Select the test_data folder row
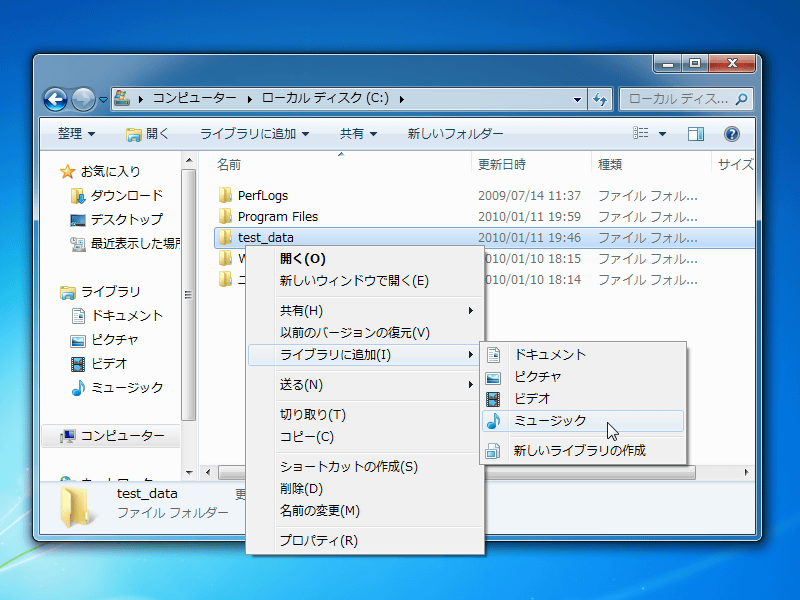This screenshot has height=600, width=800. click(x=484, y=237)
